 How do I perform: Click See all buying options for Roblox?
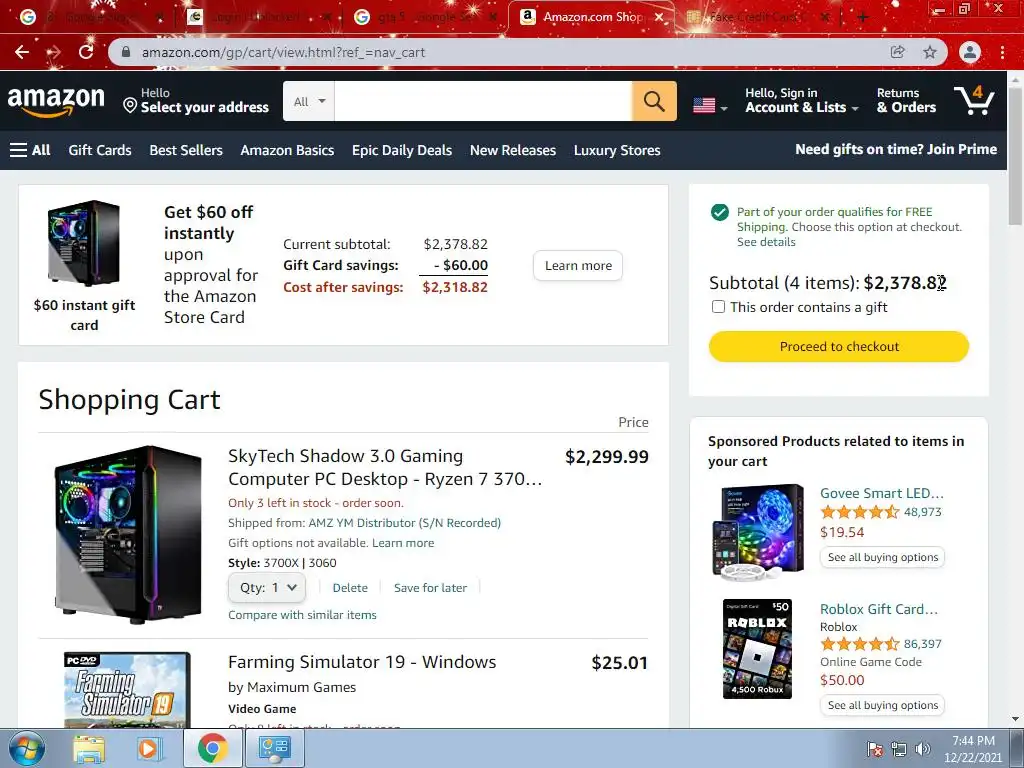(882, 705)
